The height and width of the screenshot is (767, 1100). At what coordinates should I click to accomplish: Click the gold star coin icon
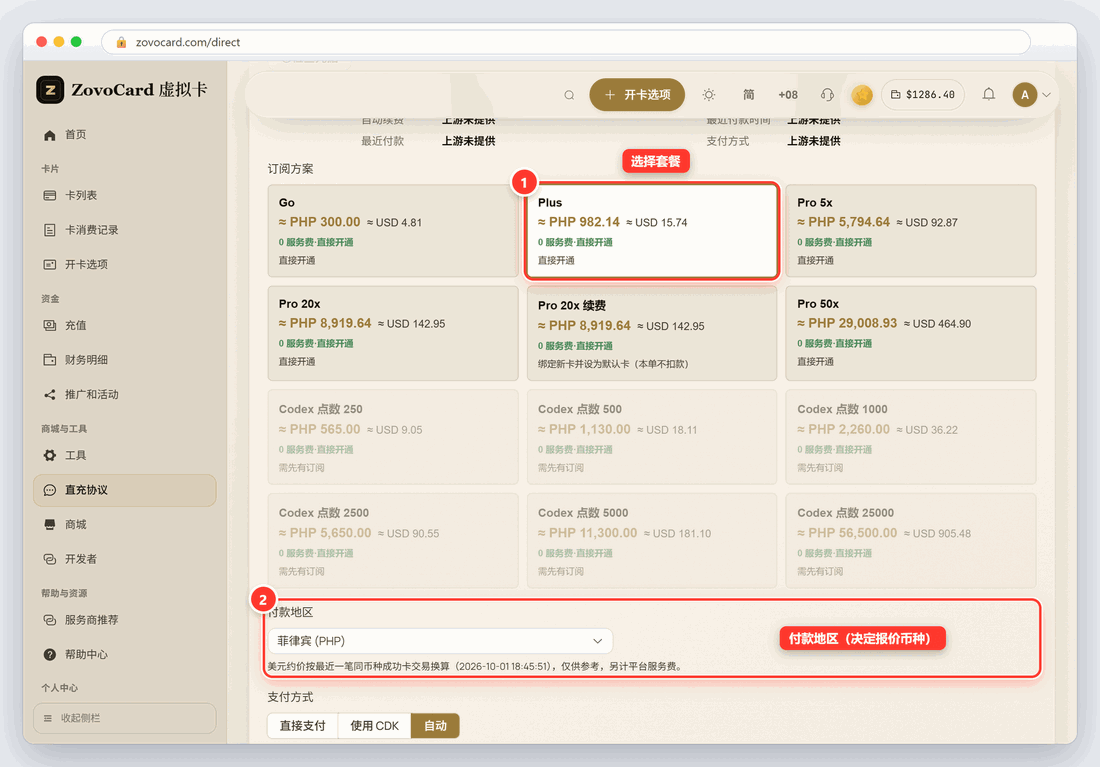click(x=861, y=95)
